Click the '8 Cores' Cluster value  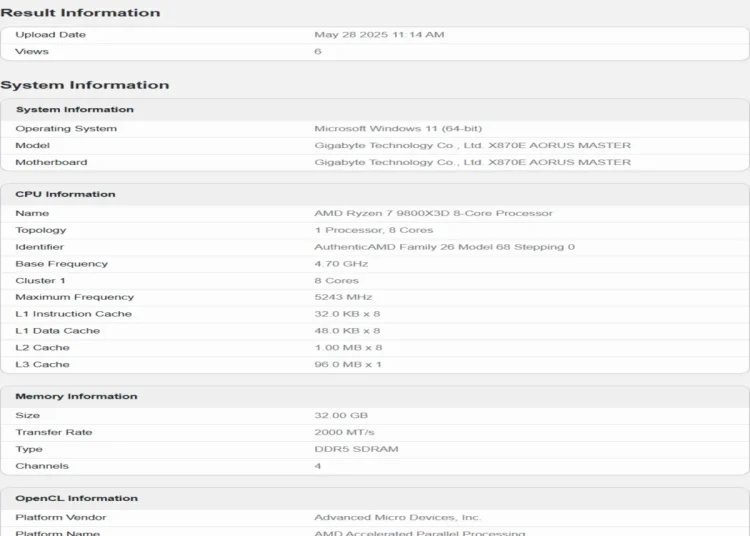point(336,281)
